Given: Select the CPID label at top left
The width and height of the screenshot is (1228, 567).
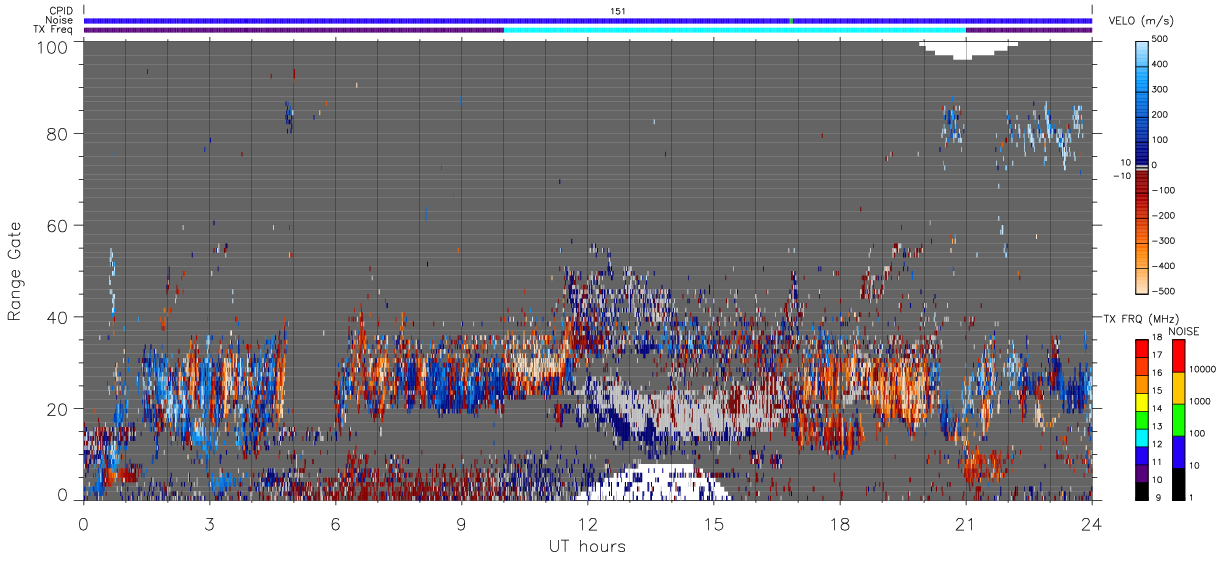Looking at the screenshot, I should pyautogui.click(x=61, y=11).
